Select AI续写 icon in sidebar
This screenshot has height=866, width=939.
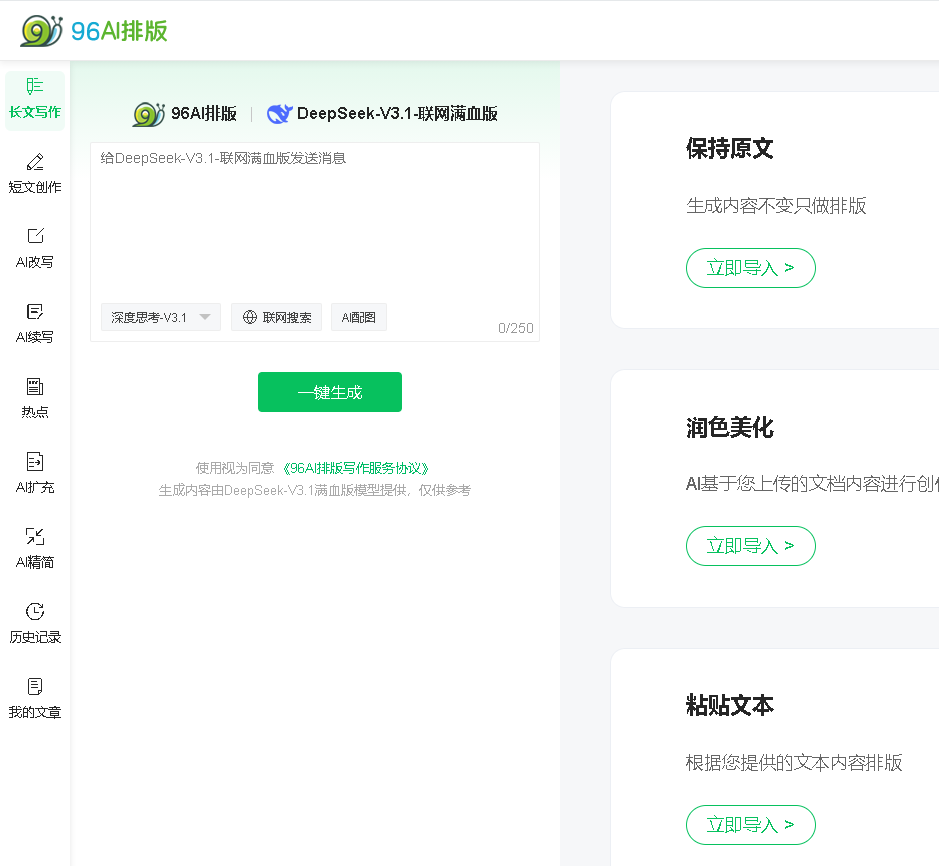tap(35, 311)
